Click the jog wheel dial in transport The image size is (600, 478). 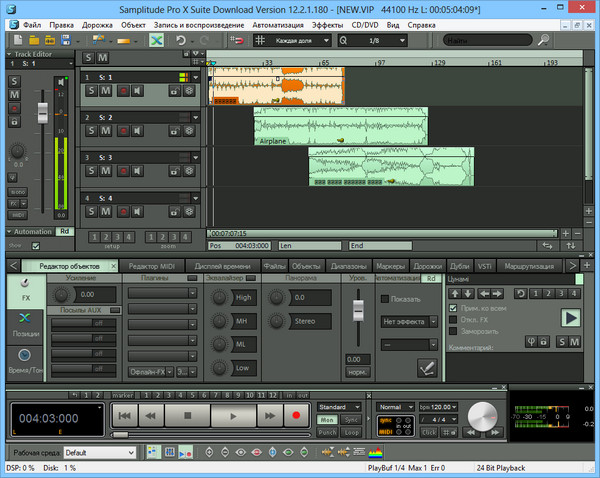(483, 416)
